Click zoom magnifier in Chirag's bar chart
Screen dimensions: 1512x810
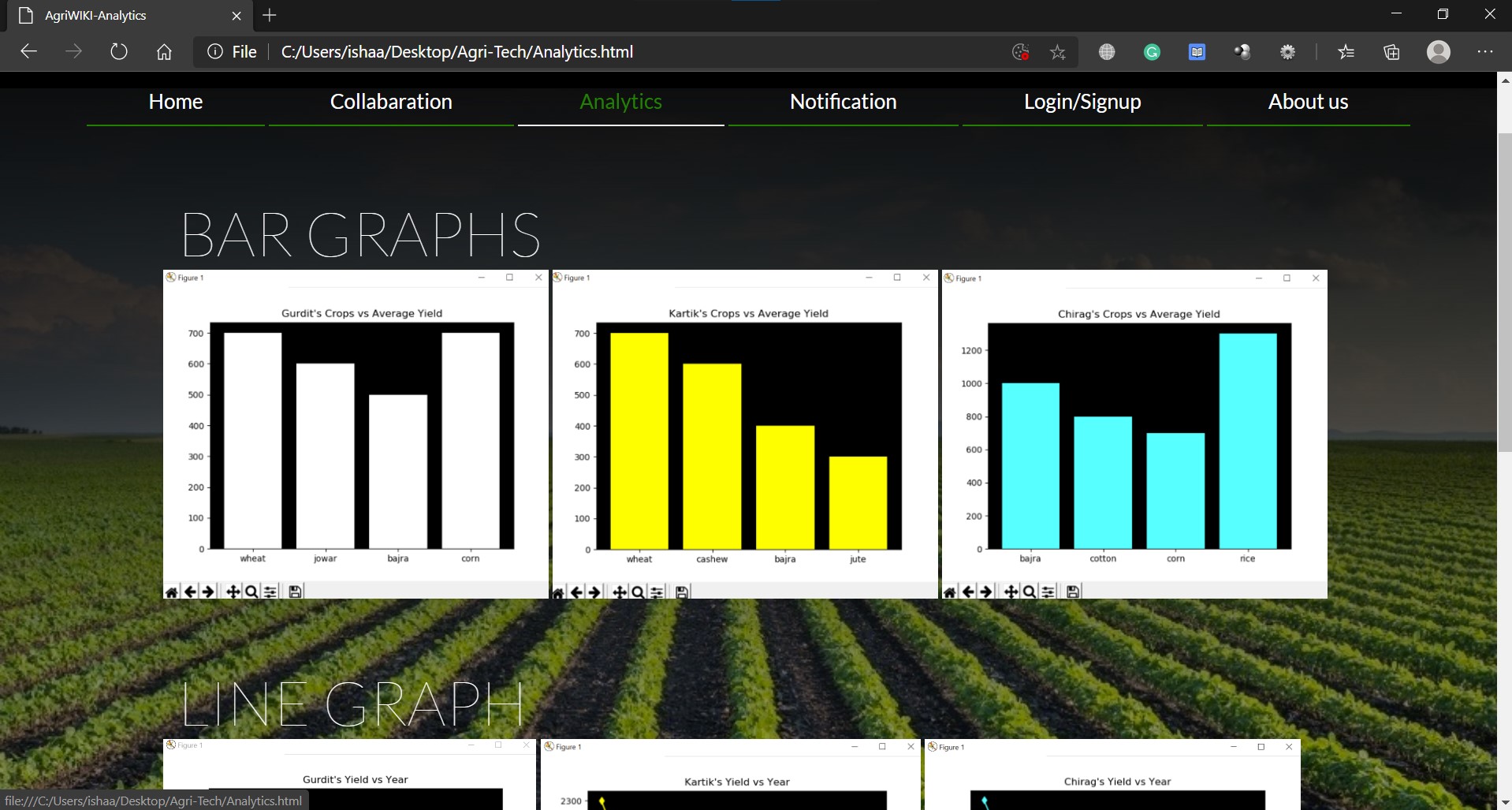pos(1029,592)
